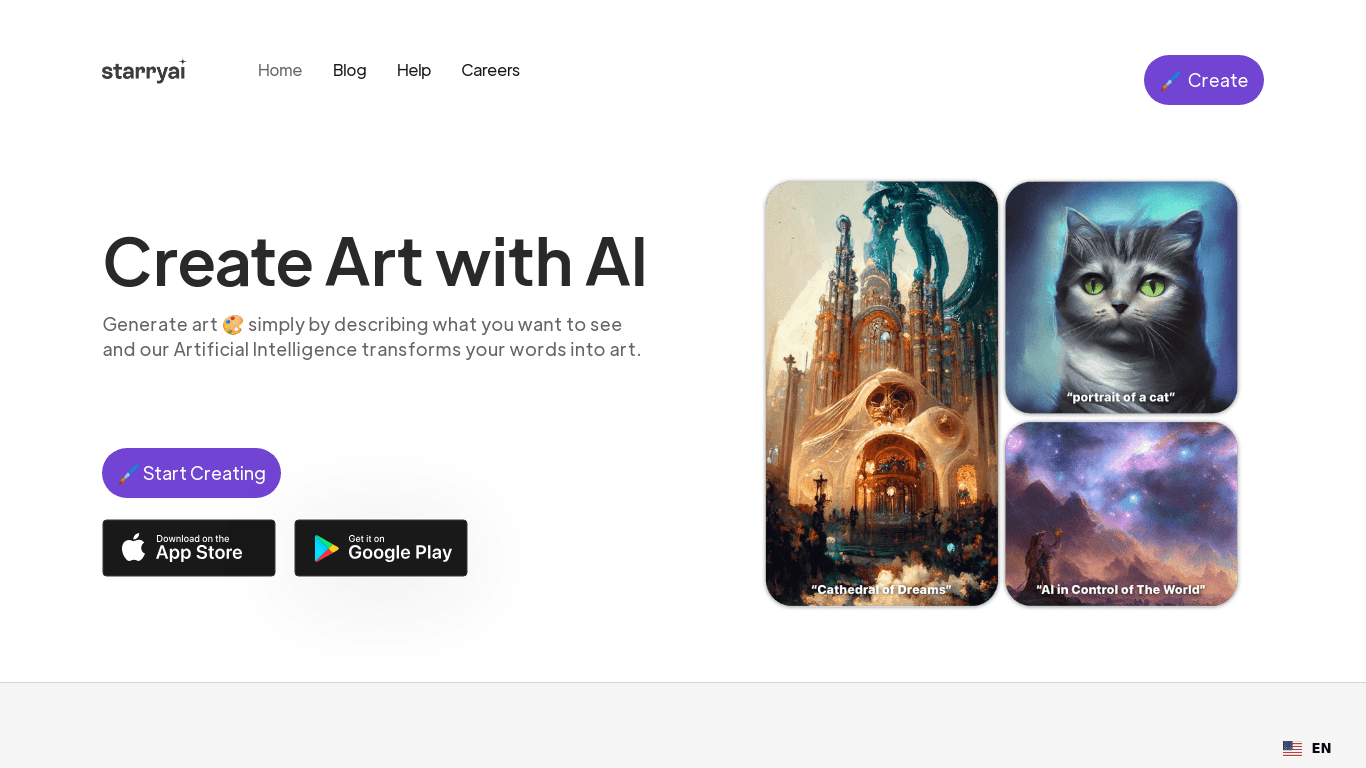Visit the Careers page
Viewport: 1366px width, 768px height.
point(491,70)
